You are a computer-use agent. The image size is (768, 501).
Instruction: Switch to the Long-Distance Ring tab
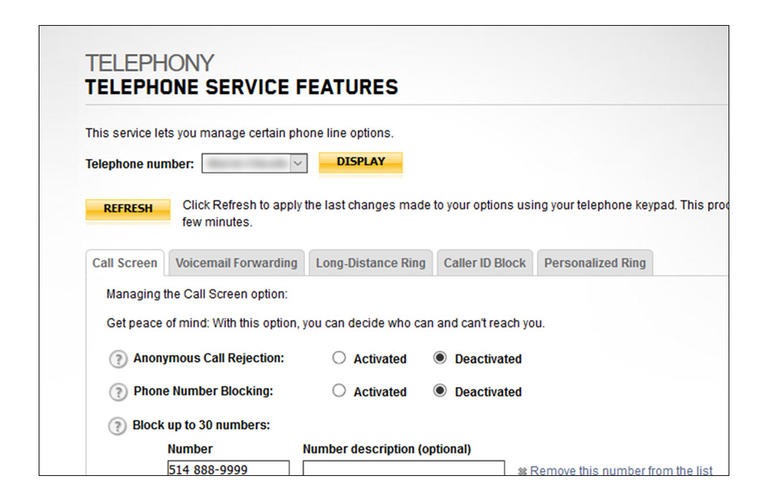click(x=370, y=263)
